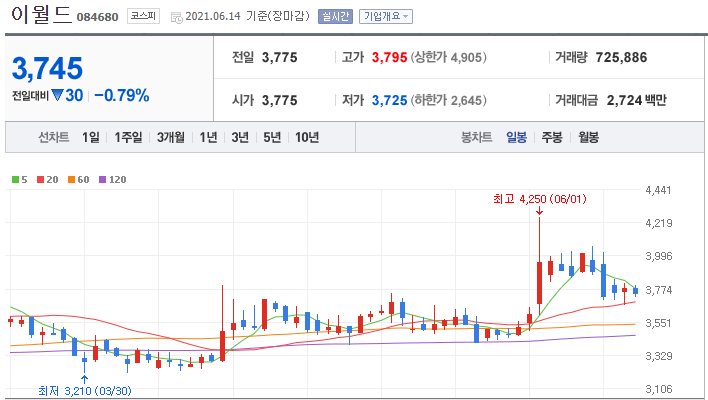Click the orange 60-day moving average swatch

point(71,180)
